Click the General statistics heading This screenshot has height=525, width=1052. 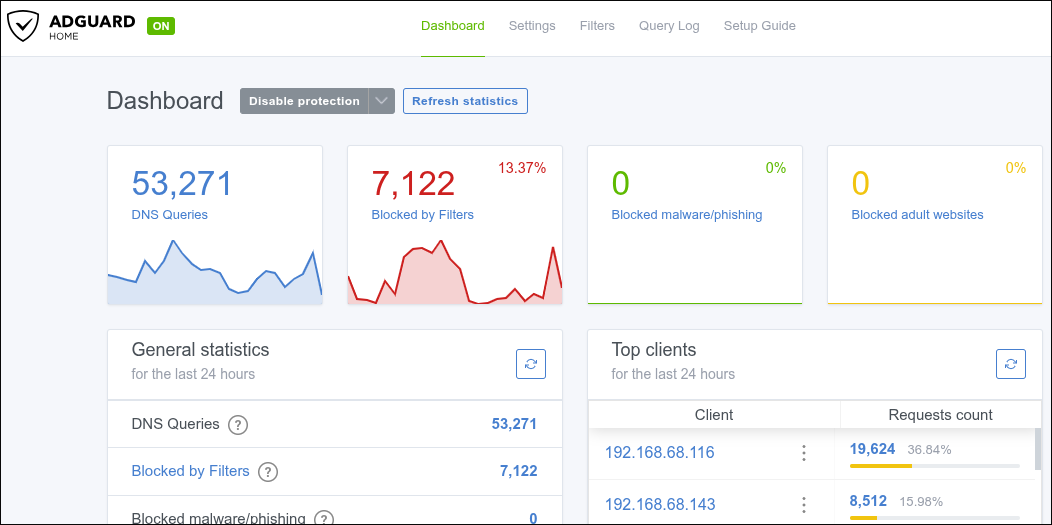pos(200,349)
